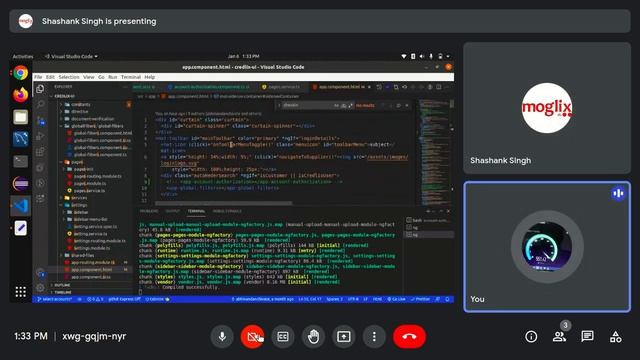Click the editor minimap
The height and width of the screenshot is (360, 640).
pos(434,151)
